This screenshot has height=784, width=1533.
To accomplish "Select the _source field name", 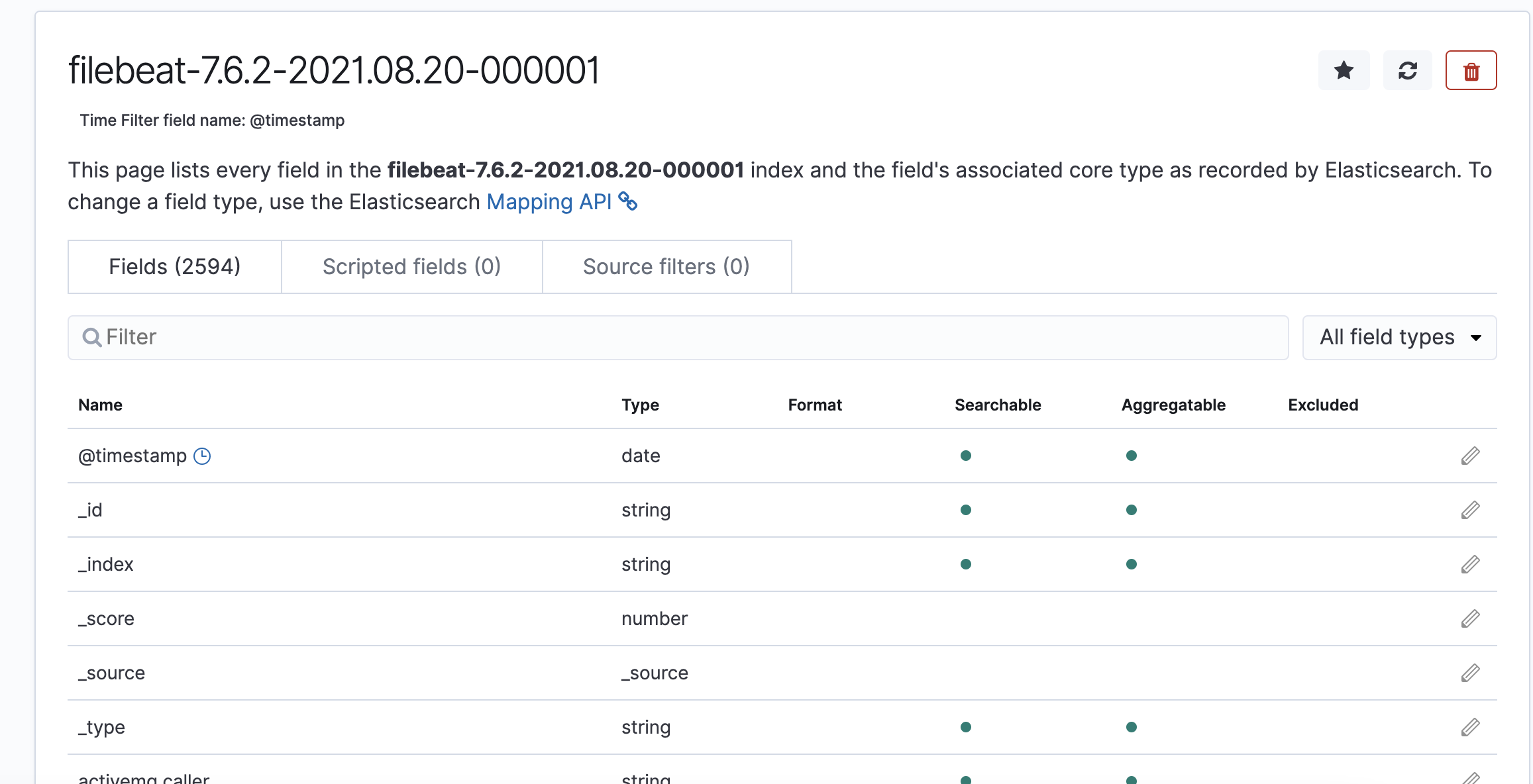I will tap(111, 673).
